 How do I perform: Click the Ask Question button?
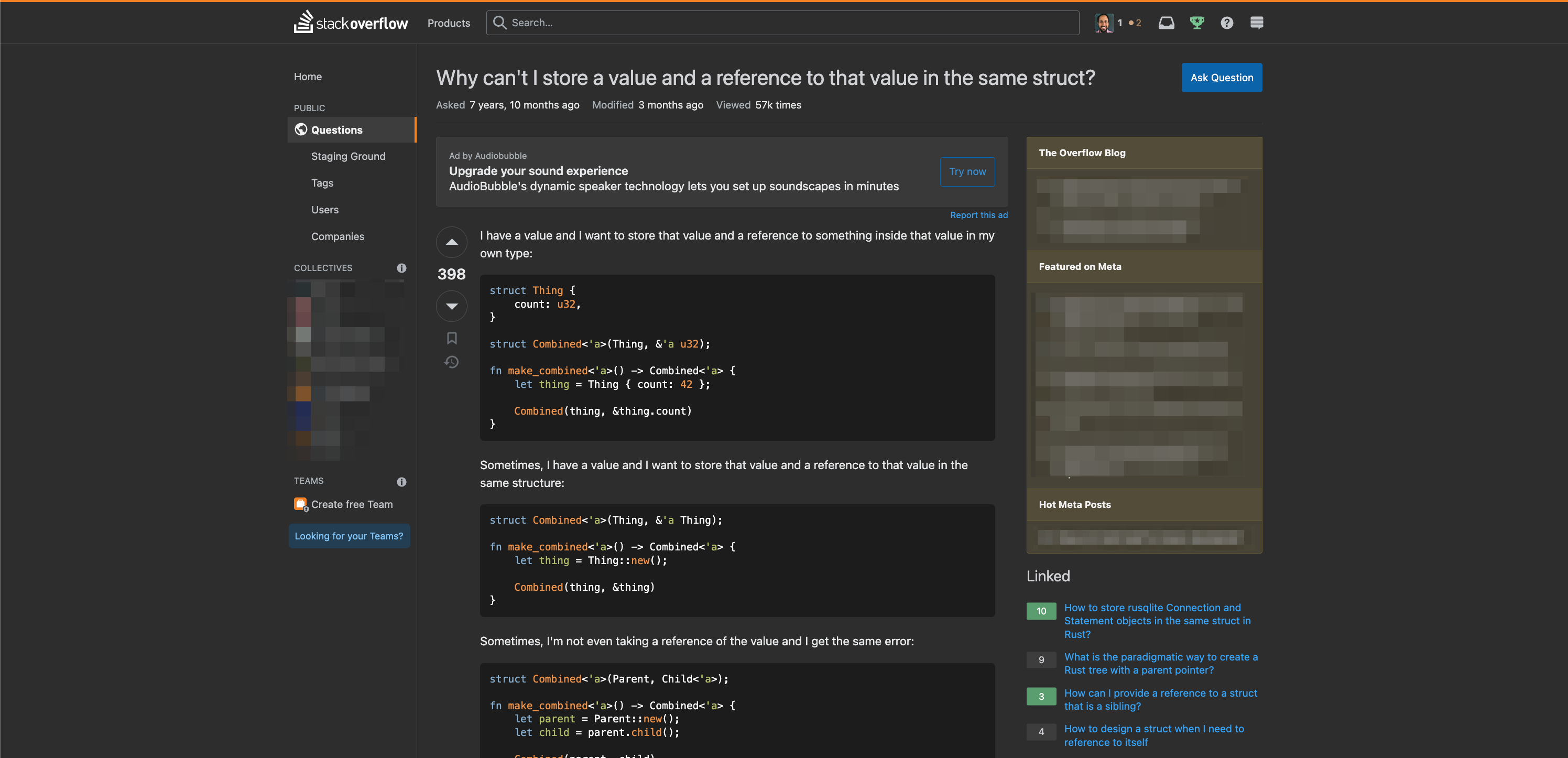point(1222,77)
